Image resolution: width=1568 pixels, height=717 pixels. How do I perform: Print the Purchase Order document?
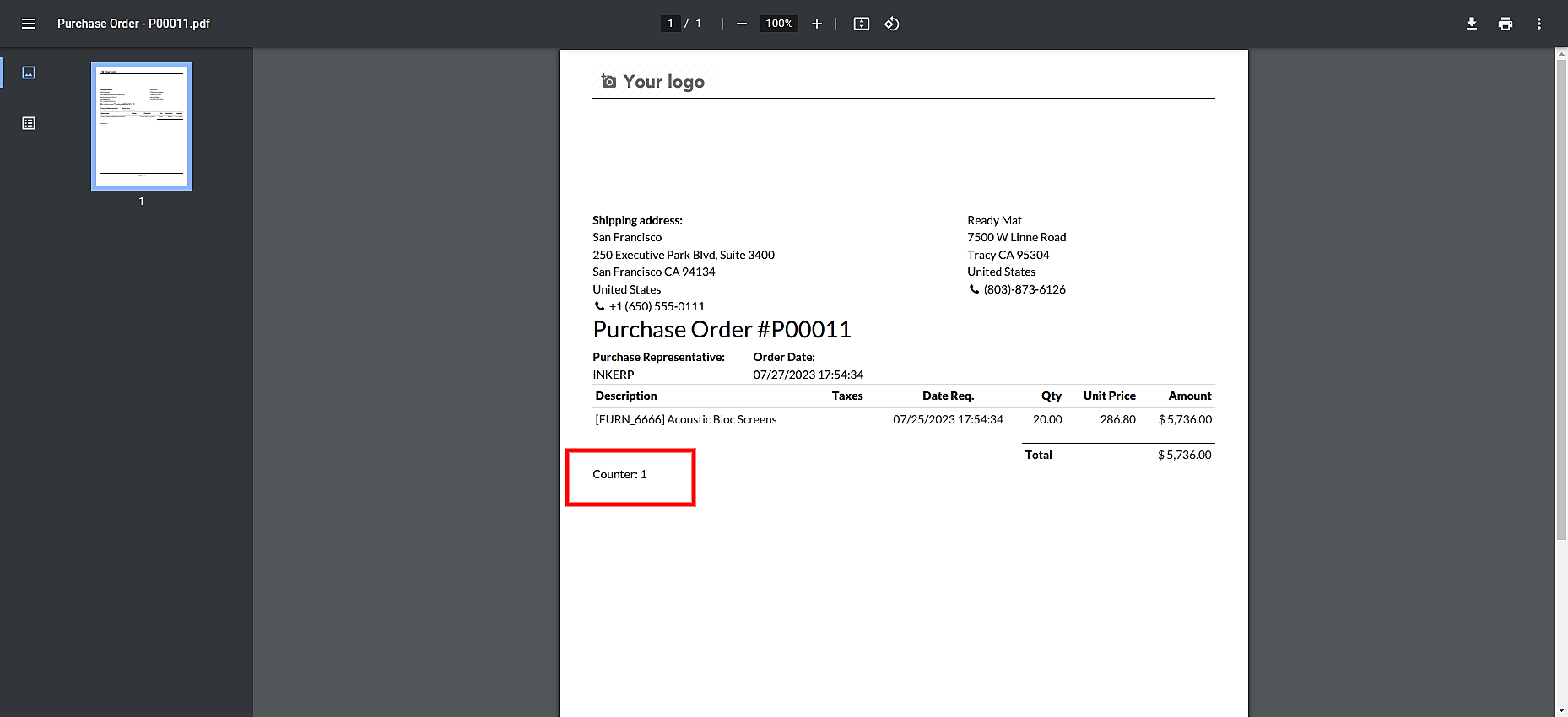[x=1506, y=24]
